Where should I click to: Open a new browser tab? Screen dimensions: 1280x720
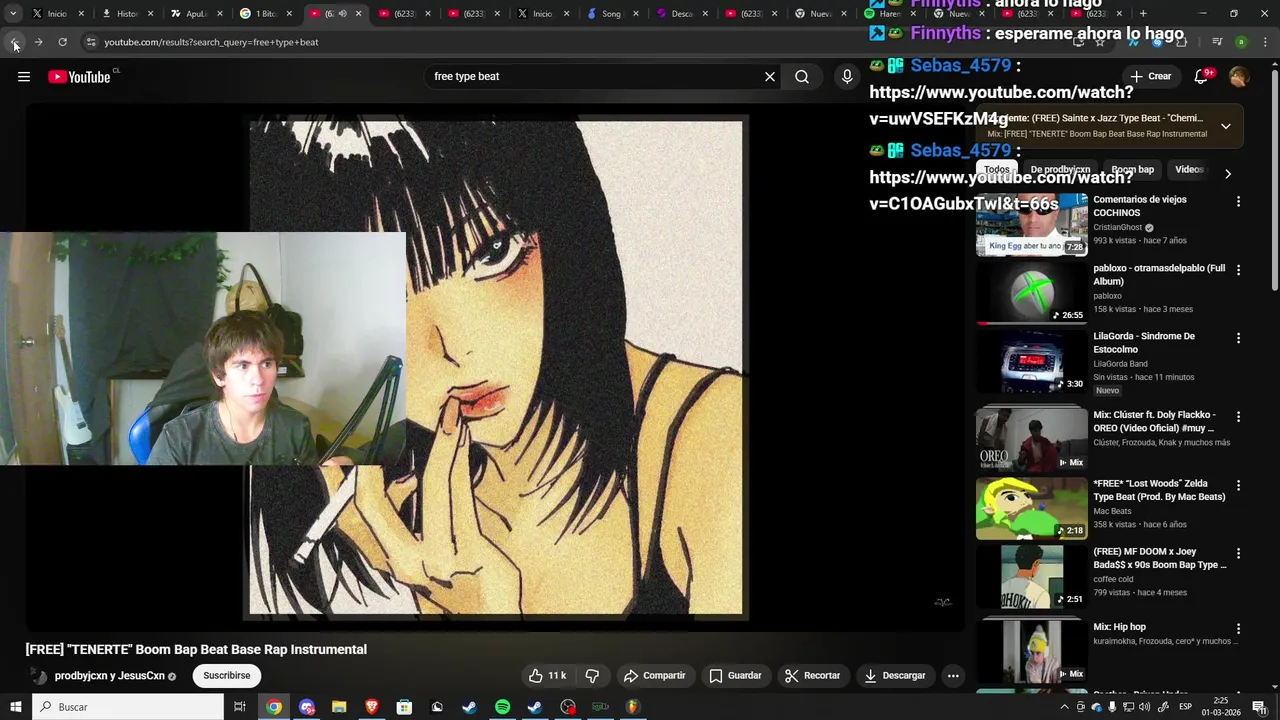pos(1143,14)
